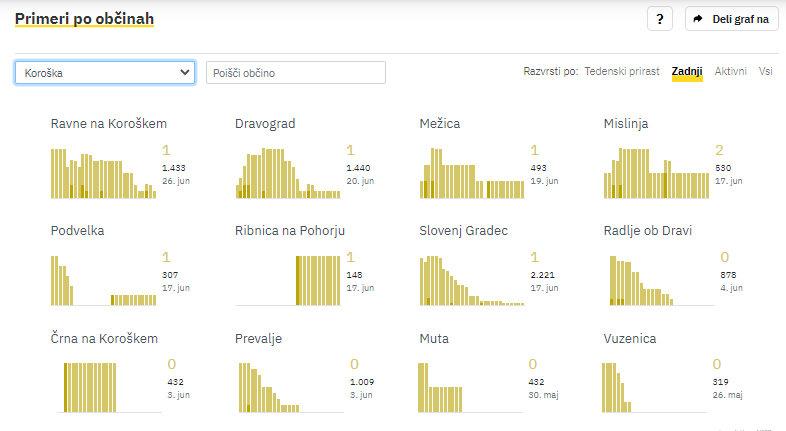This screenshot has width=786, height=431.
Task: Open the Dravograd cases chart
Action: (x=288, y=171)
